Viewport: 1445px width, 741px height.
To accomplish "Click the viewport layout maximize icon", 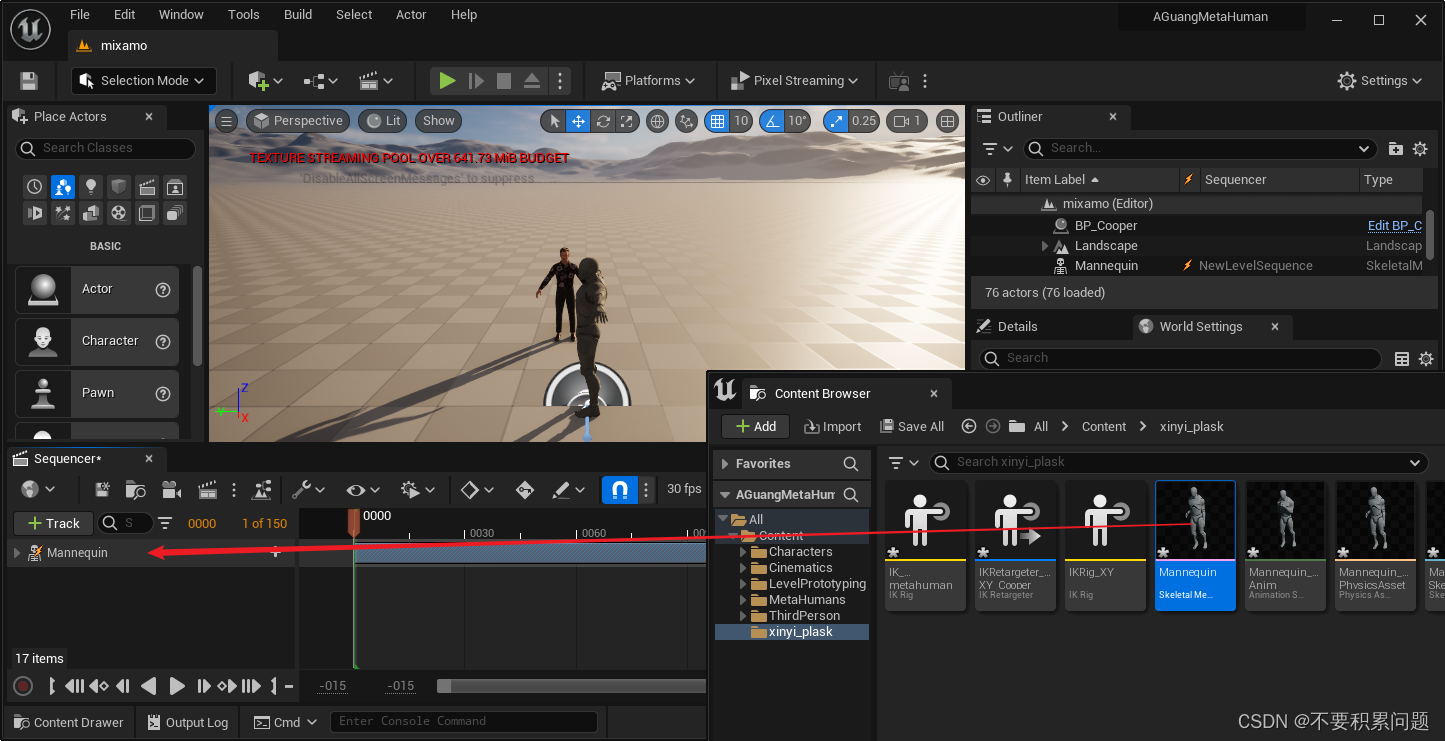I will pos(947,121).
